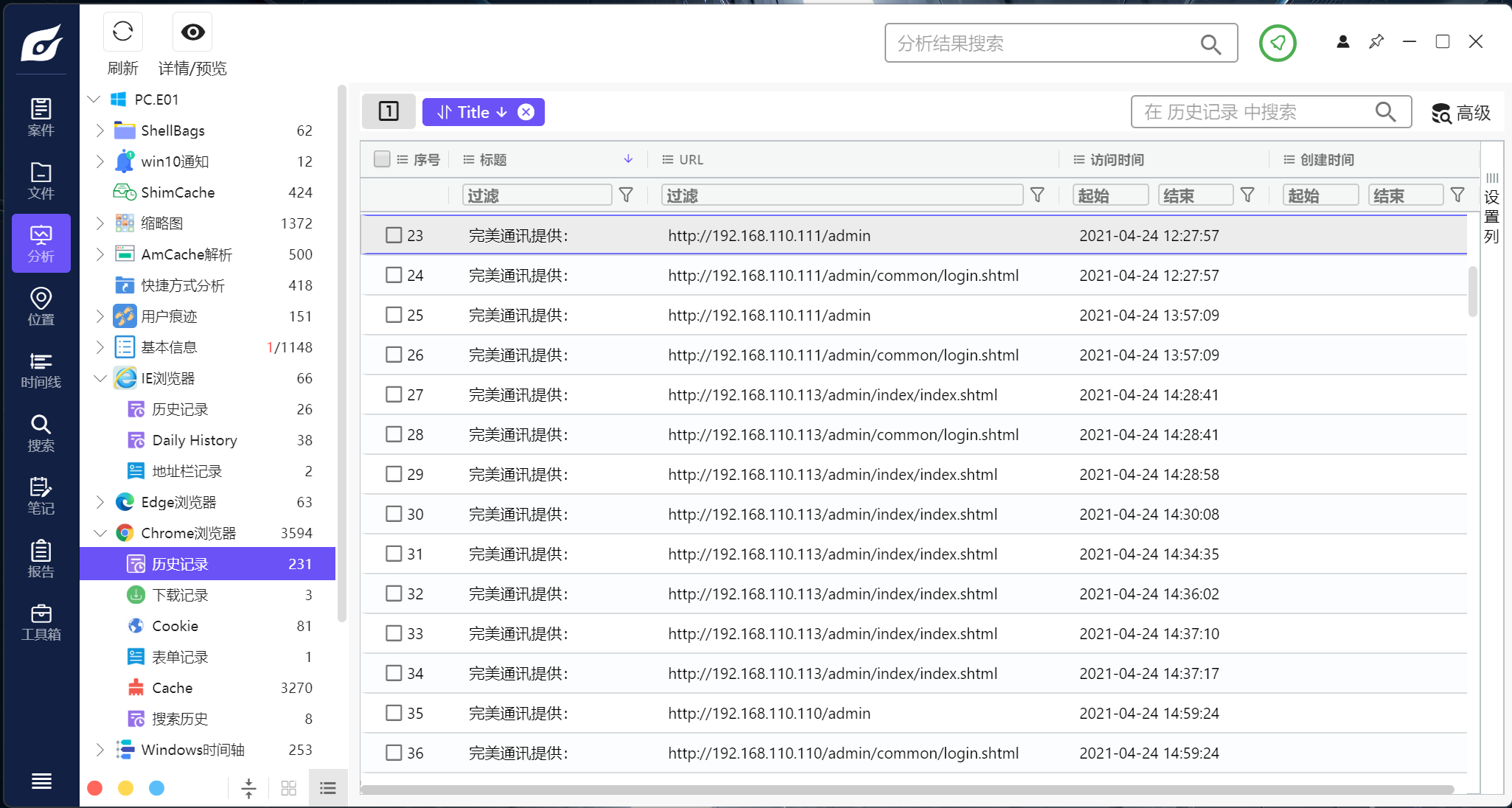Screen dimensions: 1512x808
Task: Select ShimCache tree item
Action: (x=208, y=192)
